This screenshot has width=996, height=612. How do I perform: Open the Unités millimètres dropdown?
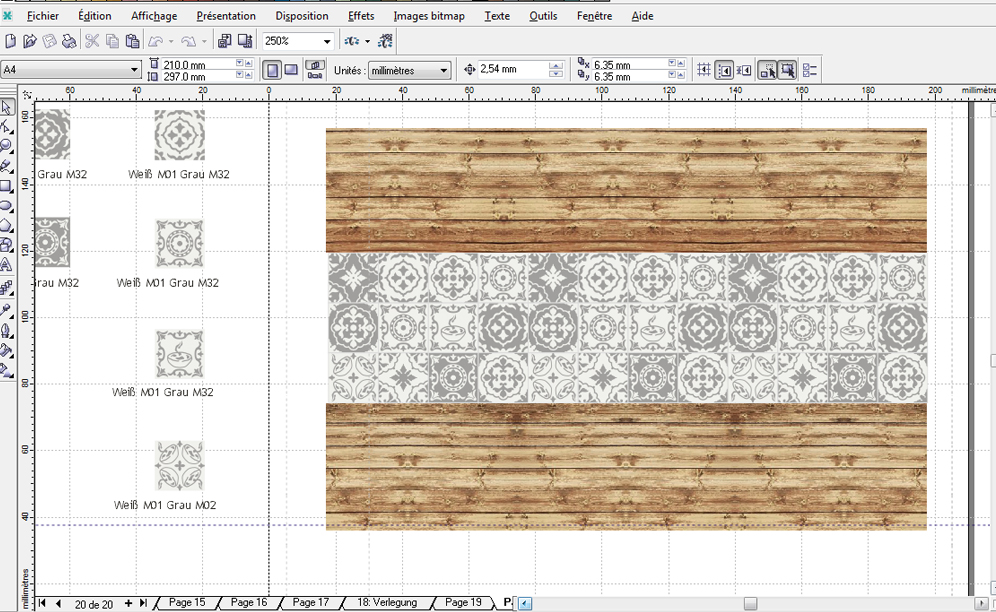(x=443, y=71)
